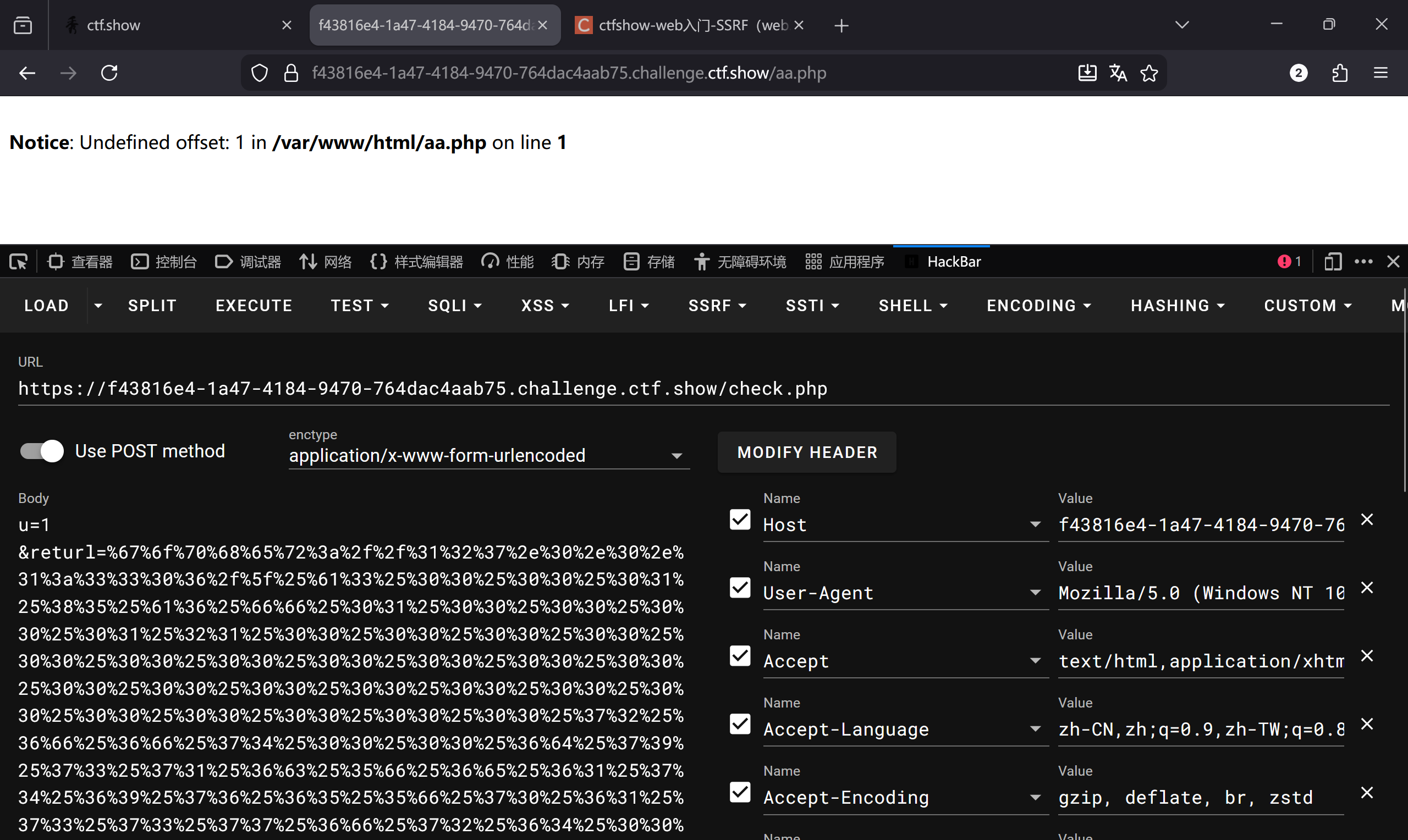Click the element picker icon in devtools
Screen dimensions: 1408x840
click(18, 262)
